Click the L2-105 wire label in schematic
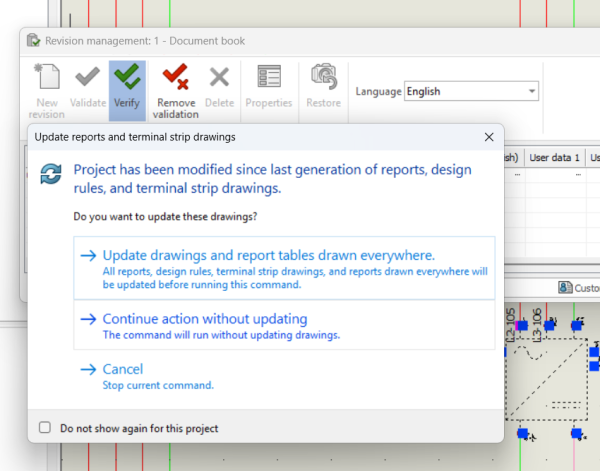 [x=510, y=324]
